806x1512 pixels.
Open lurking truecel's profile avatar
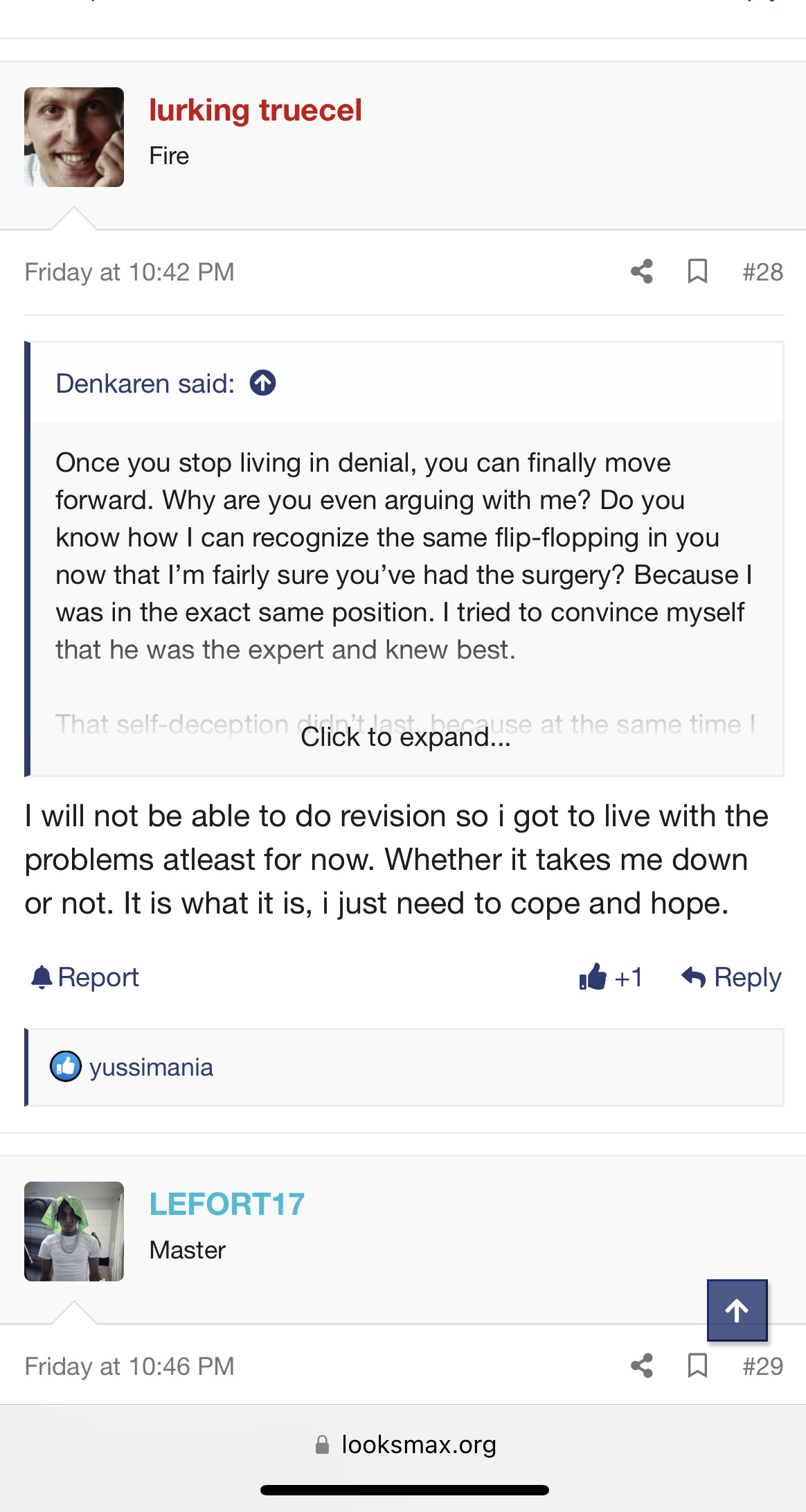[74, 137]
